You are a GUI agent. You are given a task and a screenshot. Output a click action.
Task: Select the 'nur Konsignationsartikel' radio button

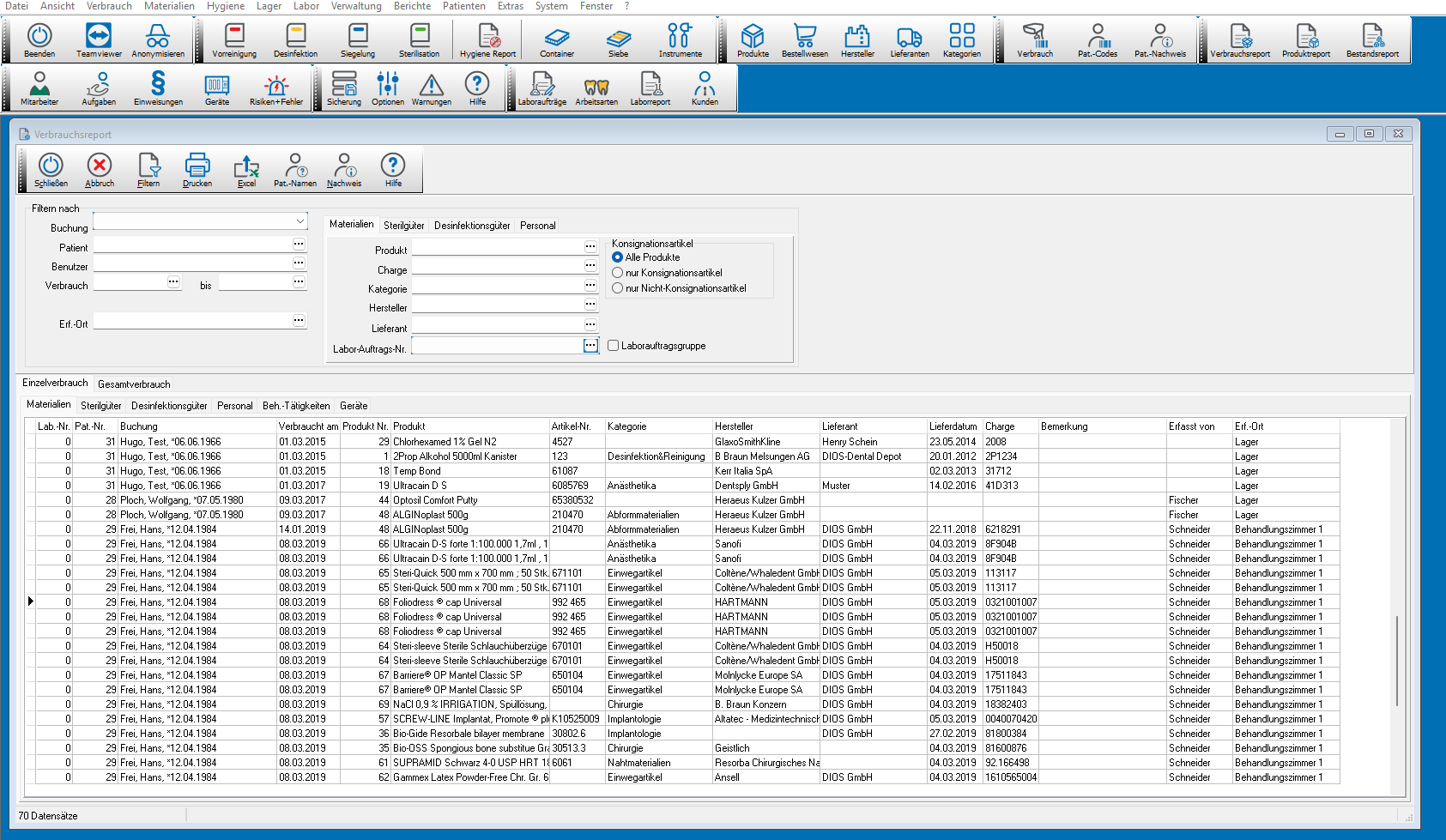click(617, 273)
